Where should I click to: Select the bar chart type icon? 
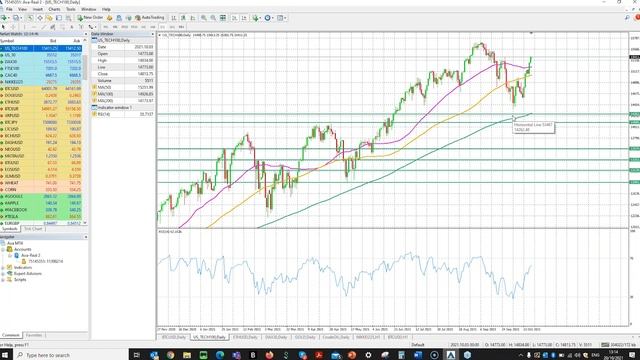point(174,18)
